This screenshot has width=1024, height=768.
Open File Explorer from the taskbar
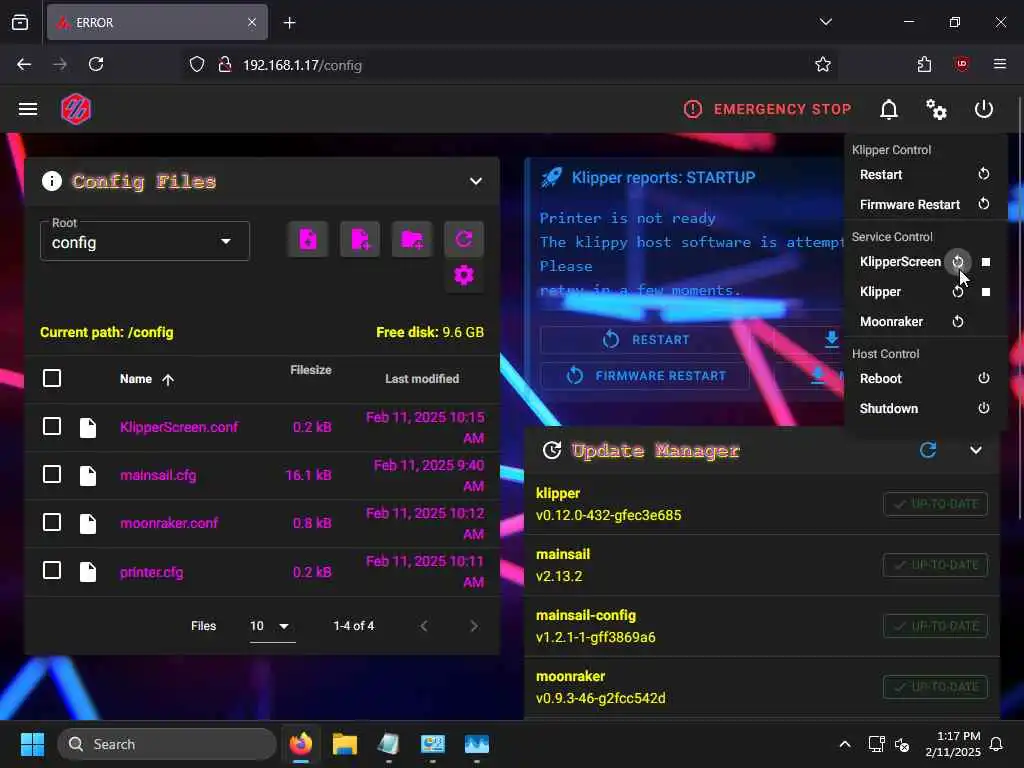(345, 744)
